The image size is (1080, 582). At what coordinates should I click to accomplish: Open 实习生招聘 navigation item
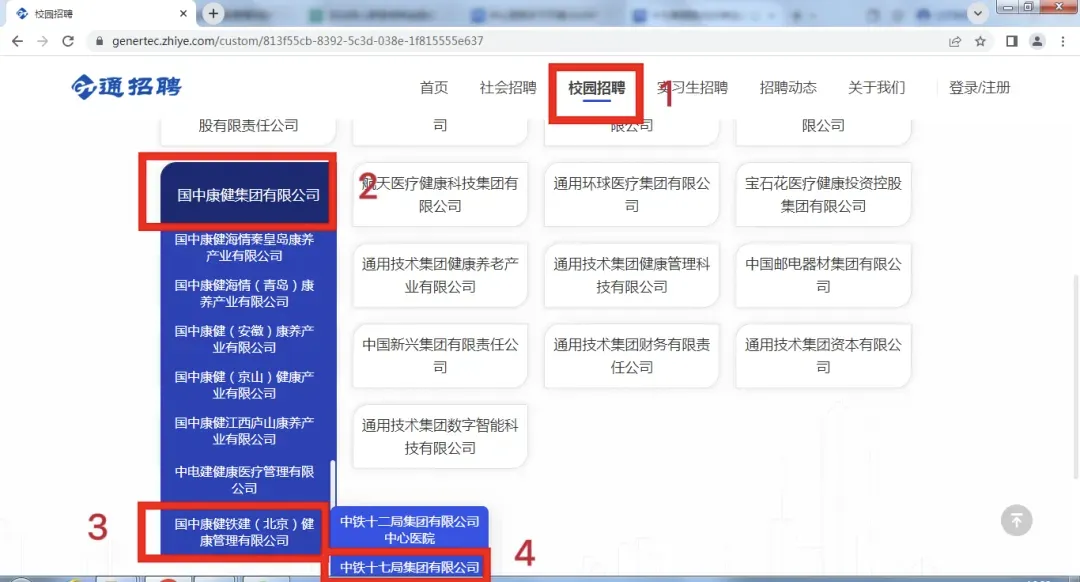coord(692,87)
